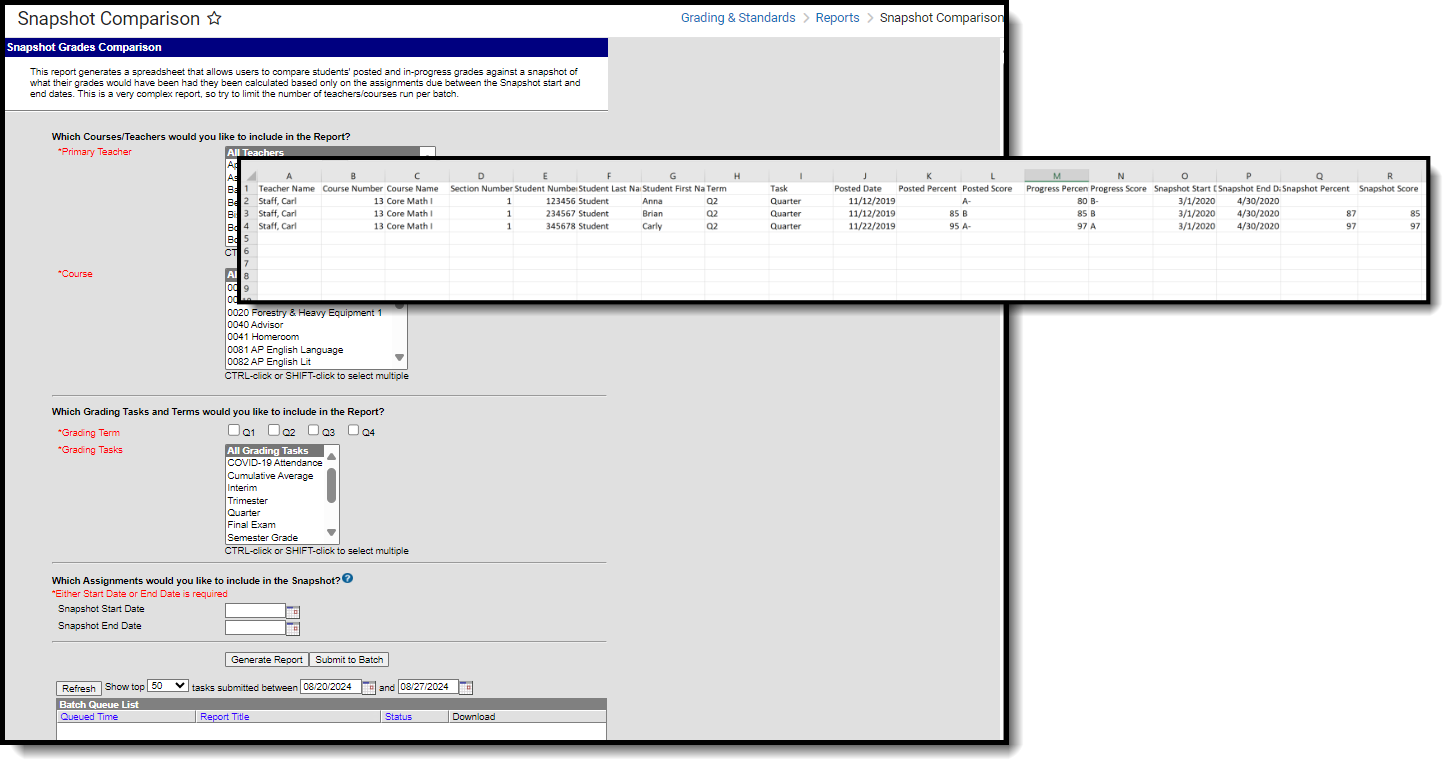Viewport: 1451px width, 770px height.
Task: Sort batch queue by Report Title
Action: pos(225,717)
